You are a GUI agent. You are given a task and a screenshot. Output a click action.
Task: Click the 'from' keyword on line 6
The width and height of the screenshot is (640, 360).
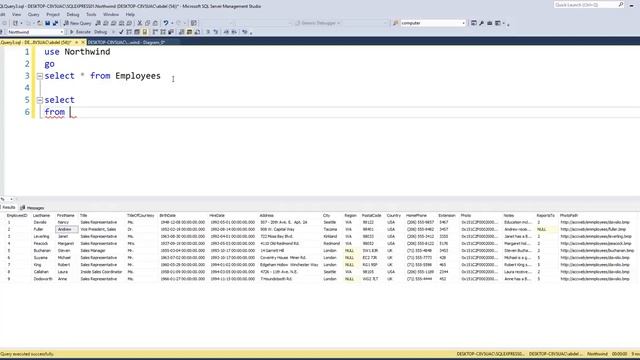[55, 112]
